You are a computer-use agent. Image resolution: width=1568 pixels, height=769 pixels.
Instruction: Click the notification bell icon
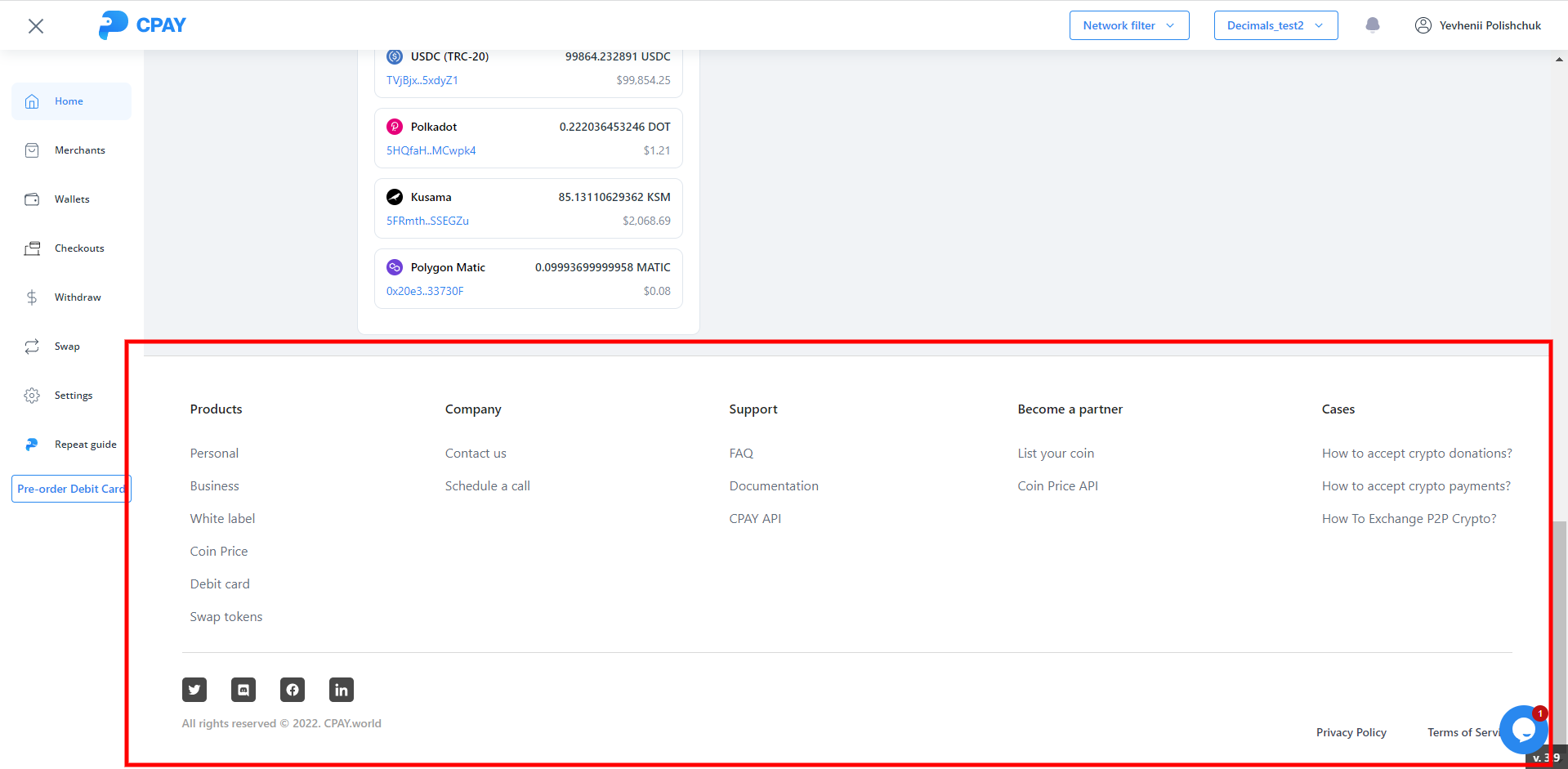coord(1373,25)
